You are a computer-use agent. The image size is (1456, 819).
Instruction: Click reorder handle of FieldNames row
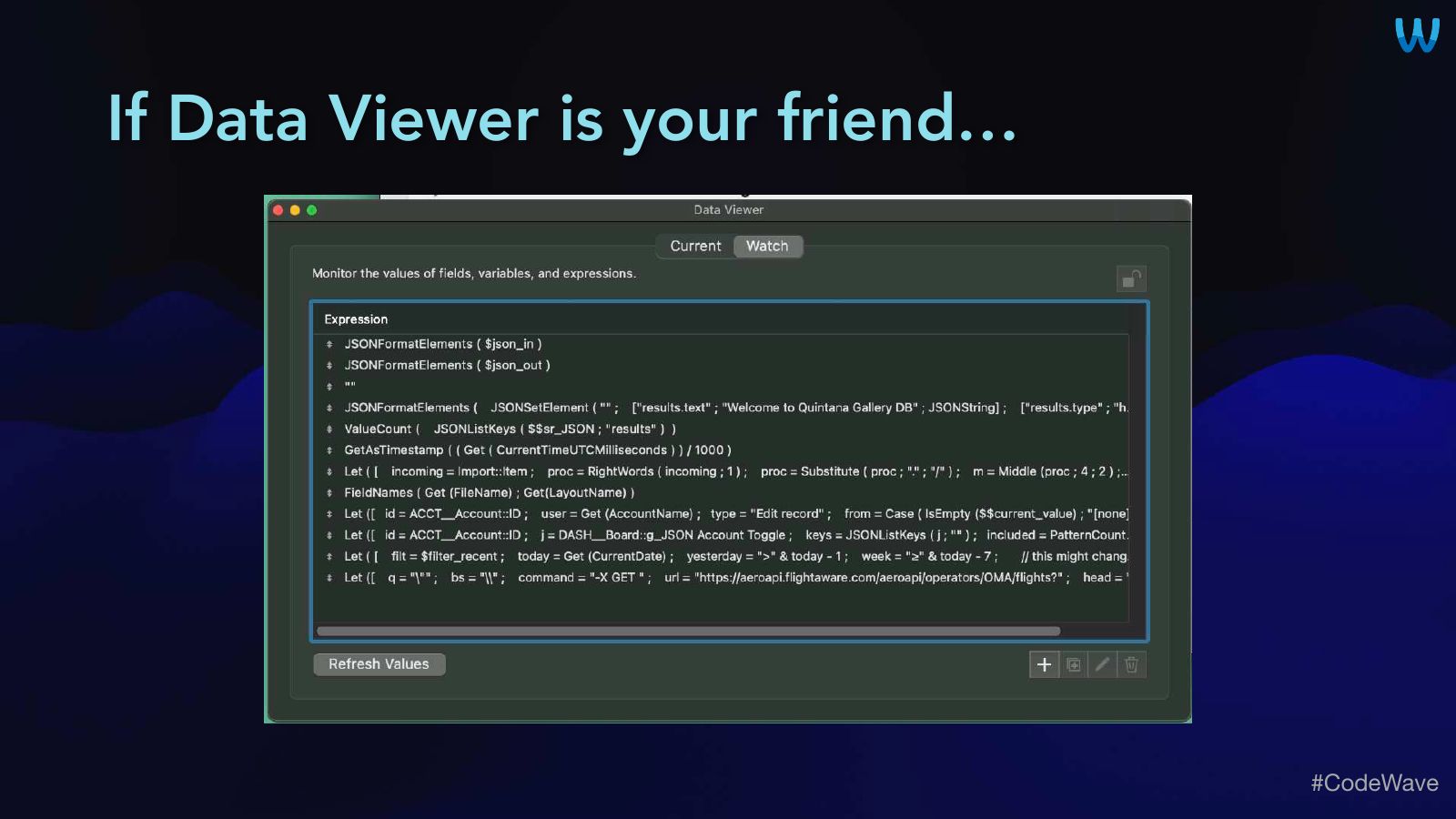329,493
